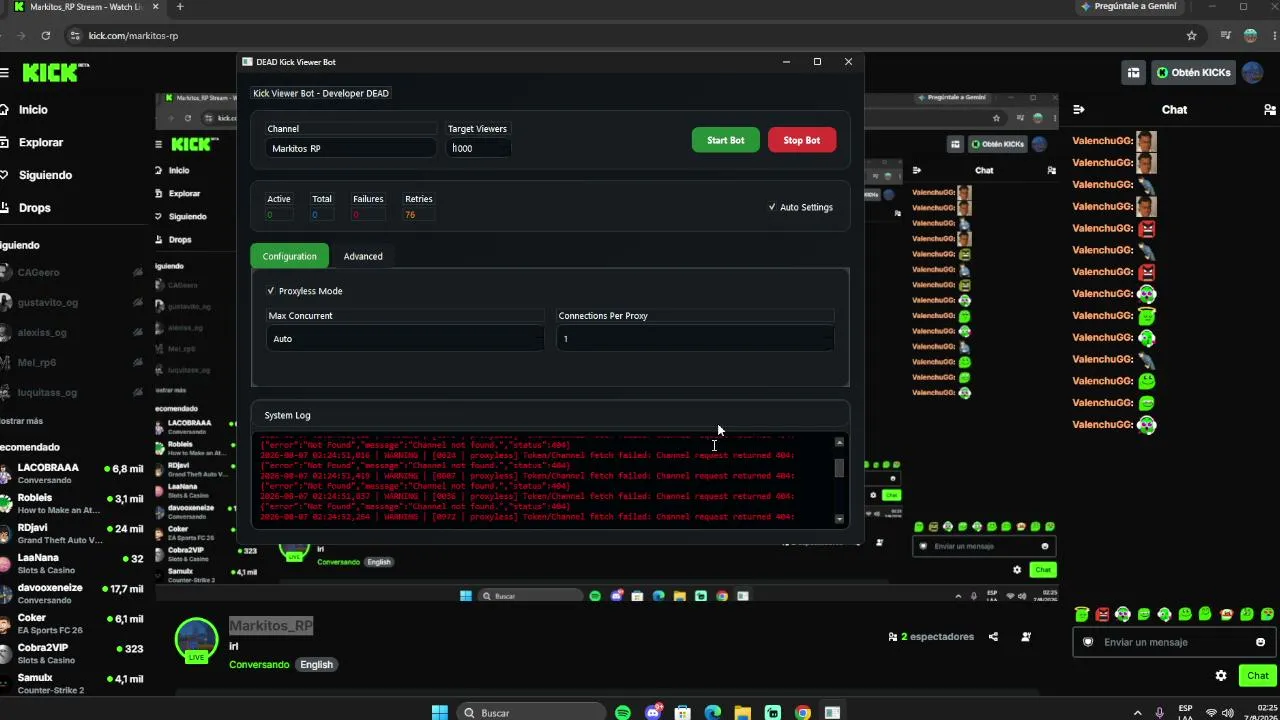Open LACOBRAAA recommended channel
This screenshot has width=1280, height=720.
tap(72, 473)
